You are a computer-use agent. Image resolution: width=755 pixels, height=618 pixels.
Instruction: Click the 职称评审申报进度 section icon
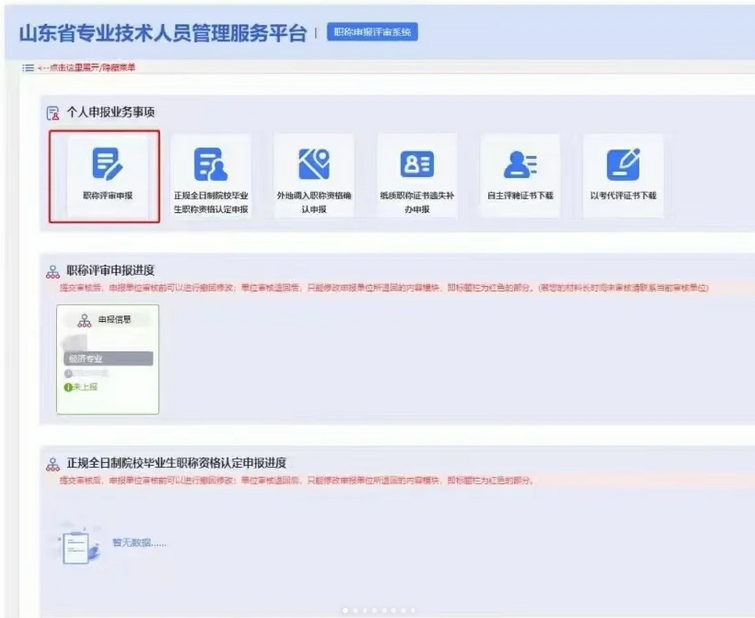click(x=52, y=272)
